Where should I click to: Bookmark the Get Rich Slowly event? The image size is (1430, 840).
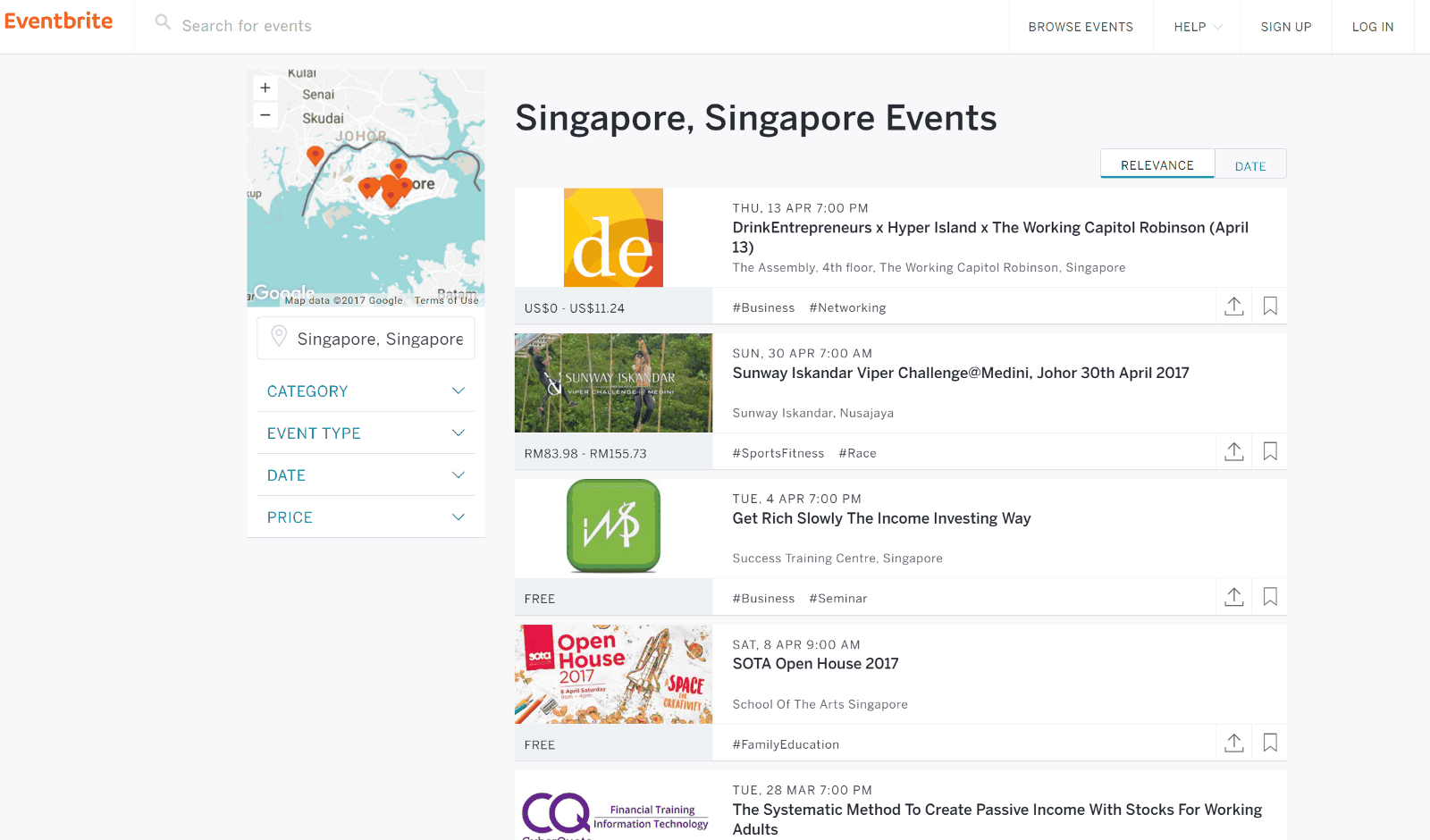(1270, 597)
